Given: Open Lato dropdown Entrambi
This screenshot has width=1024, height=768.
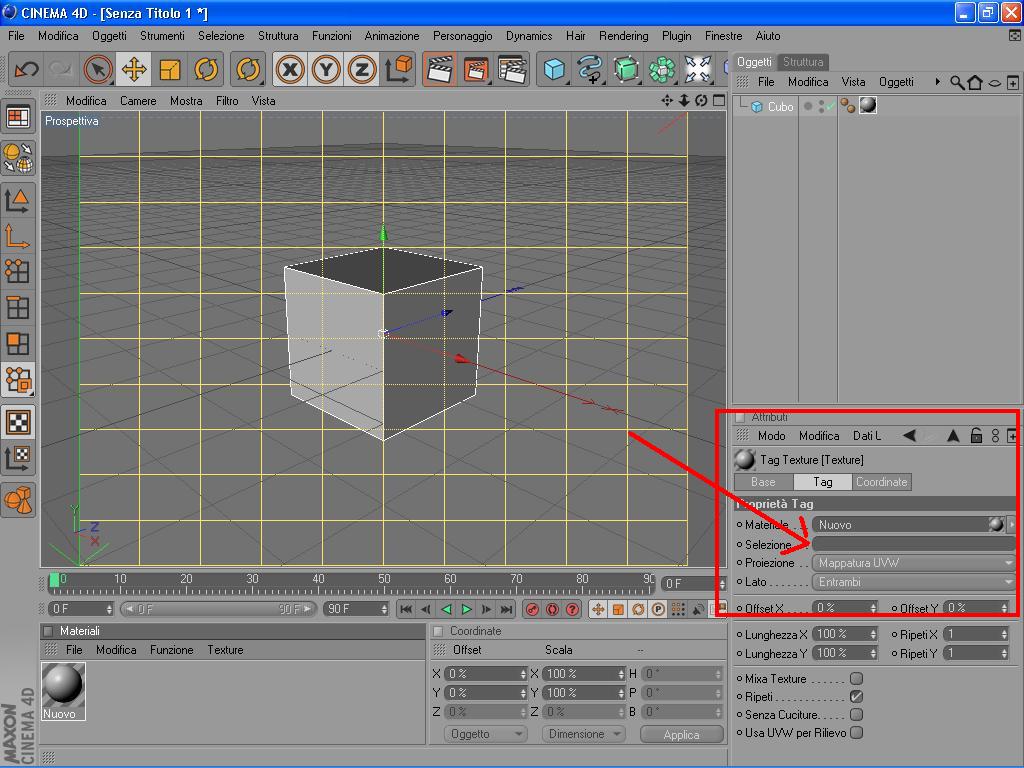Looking at the screenshot, I should click(x=914, y=582).
